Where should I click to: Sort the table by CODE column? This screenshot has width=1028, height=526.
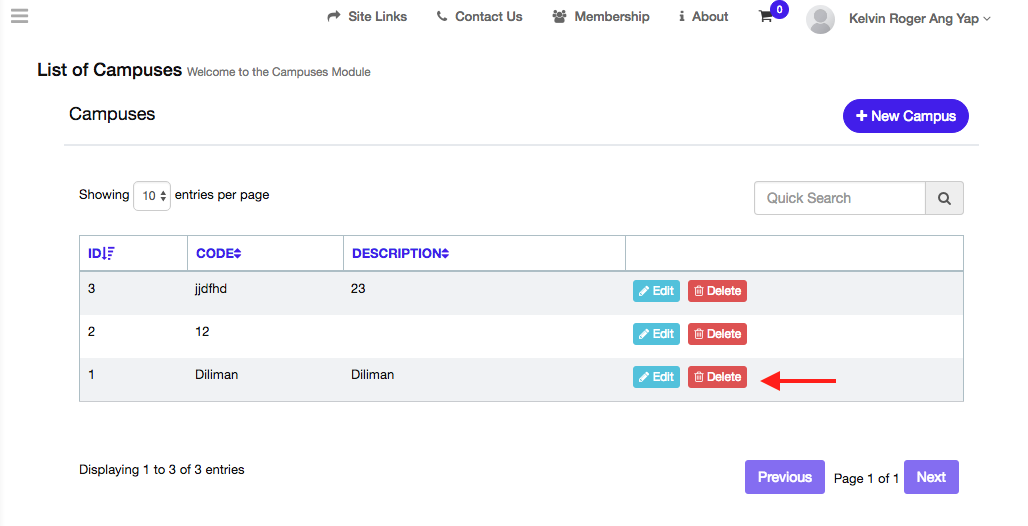[219, 253]
